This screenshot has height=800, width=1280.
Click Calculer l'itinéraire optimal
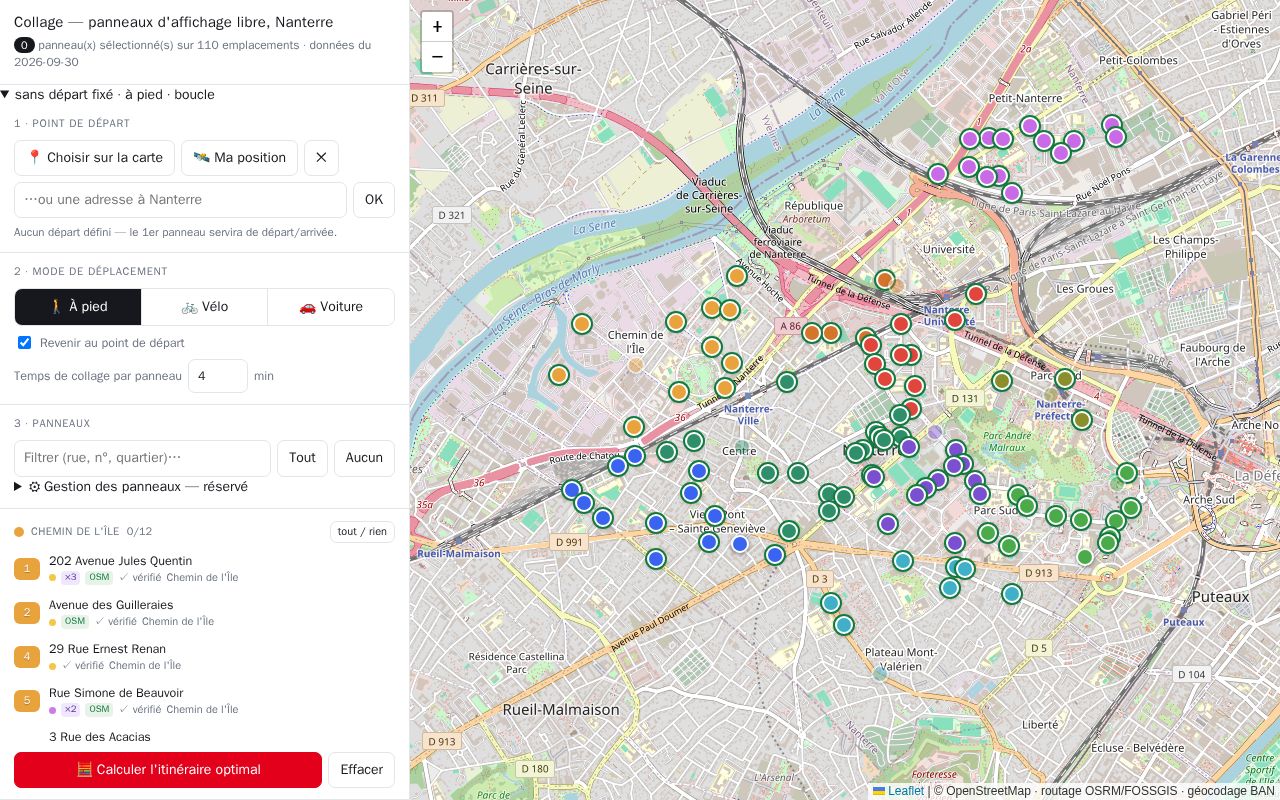click(168, 770)
